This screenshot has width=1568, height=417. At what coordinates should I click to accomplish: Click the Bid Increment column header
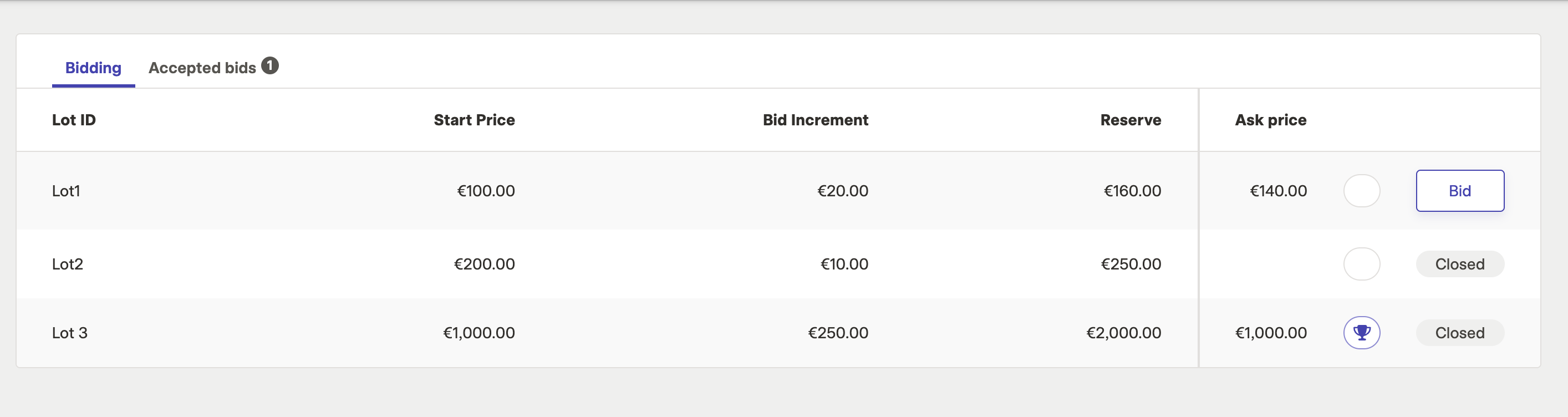click(815, 120)
